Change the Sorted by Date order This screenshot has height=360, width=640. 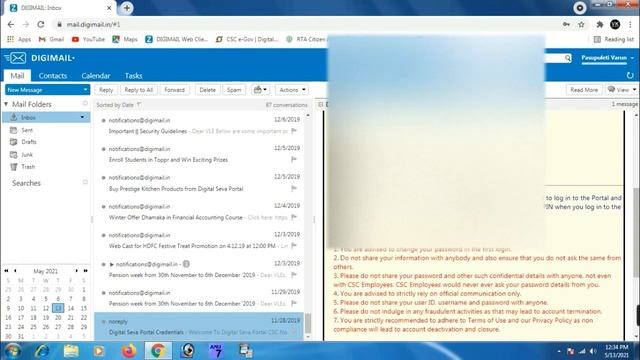(x=119, y=105)
